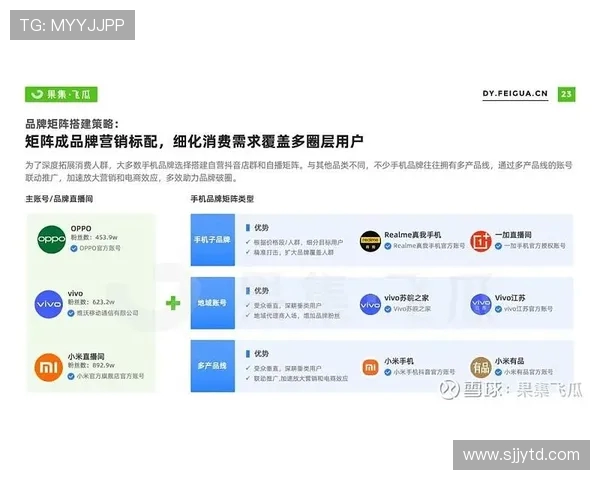The height and width of the screenshot is (480, 600).
Task: Click the verified badge beside 维沃移动通信有限公司
Action: click(x=71, y=313)
